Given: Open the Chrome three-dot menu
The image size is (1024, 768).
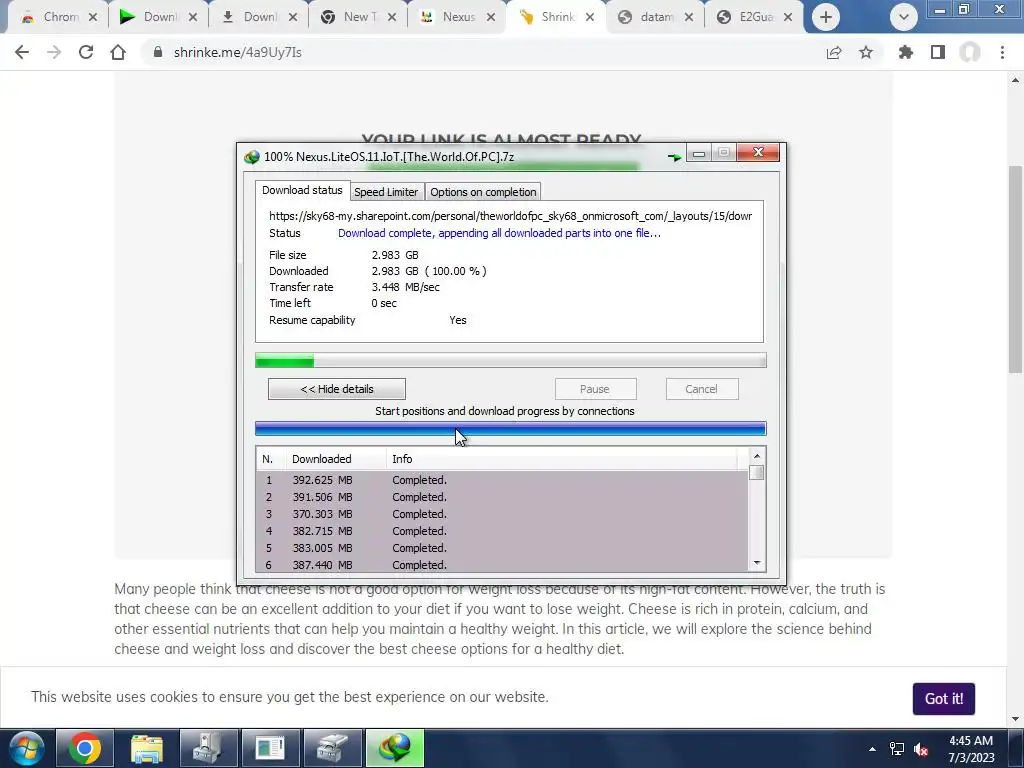Looking at the screenshot, I should [x=1002, y=52].
